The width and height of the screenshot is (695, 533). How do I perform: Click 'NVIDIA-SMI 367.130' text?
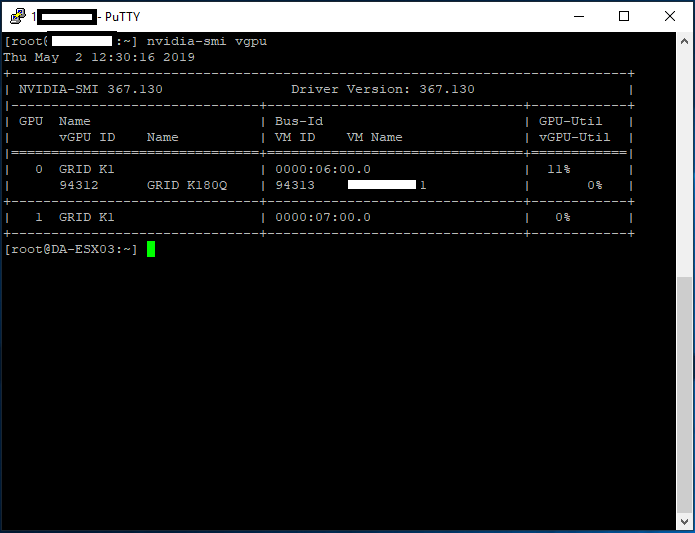coord(90,89)
